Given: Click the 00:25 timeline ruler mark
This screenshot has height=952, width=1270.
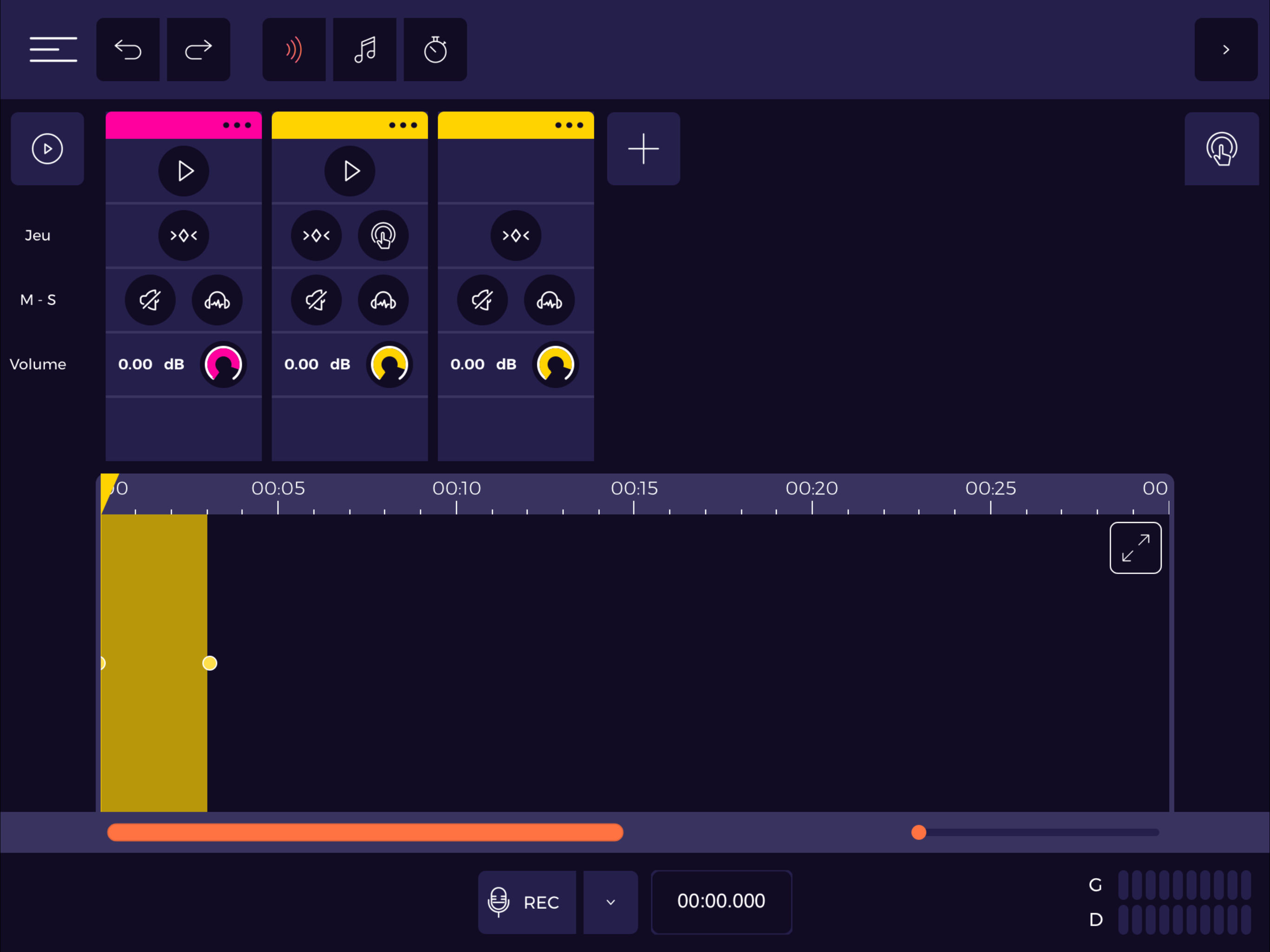Looking at the screenshot, I should point(991,489).
